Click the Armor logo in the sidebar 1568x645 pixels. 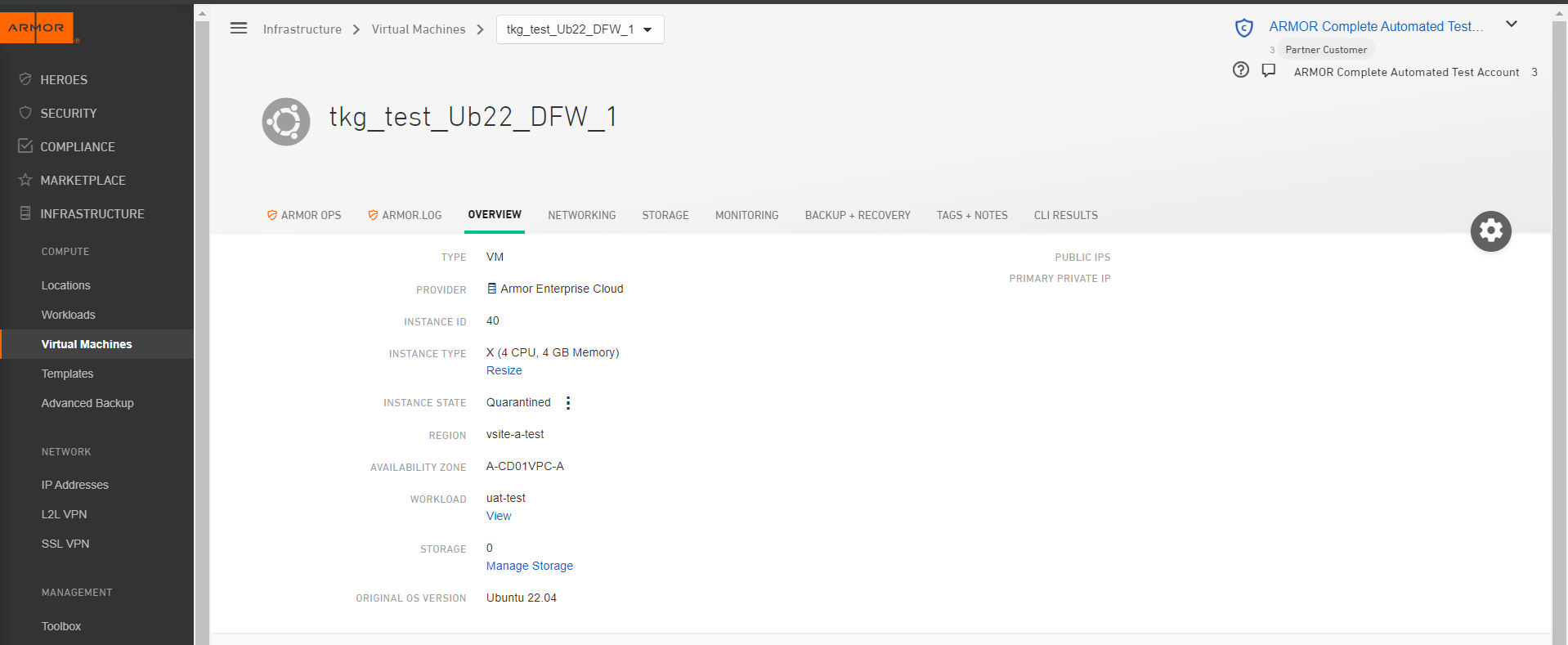(37, 28)
